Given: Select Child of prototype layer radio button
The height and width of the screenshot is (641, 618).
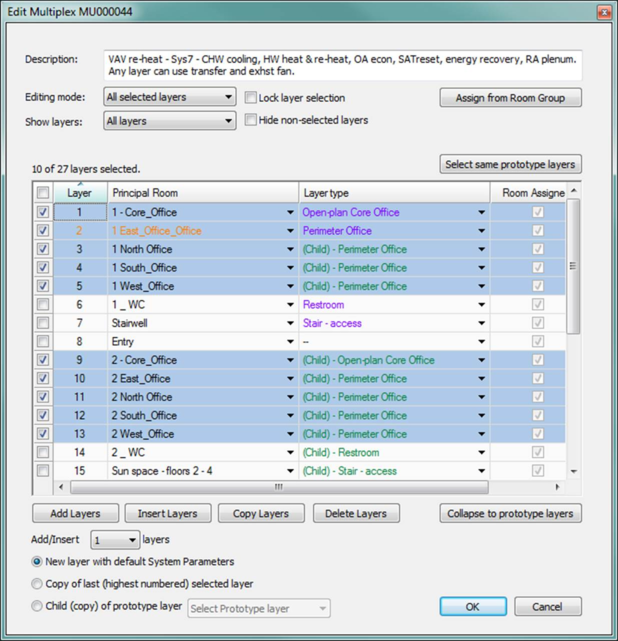Looking at the screenshot, I should tap(38, 606).
